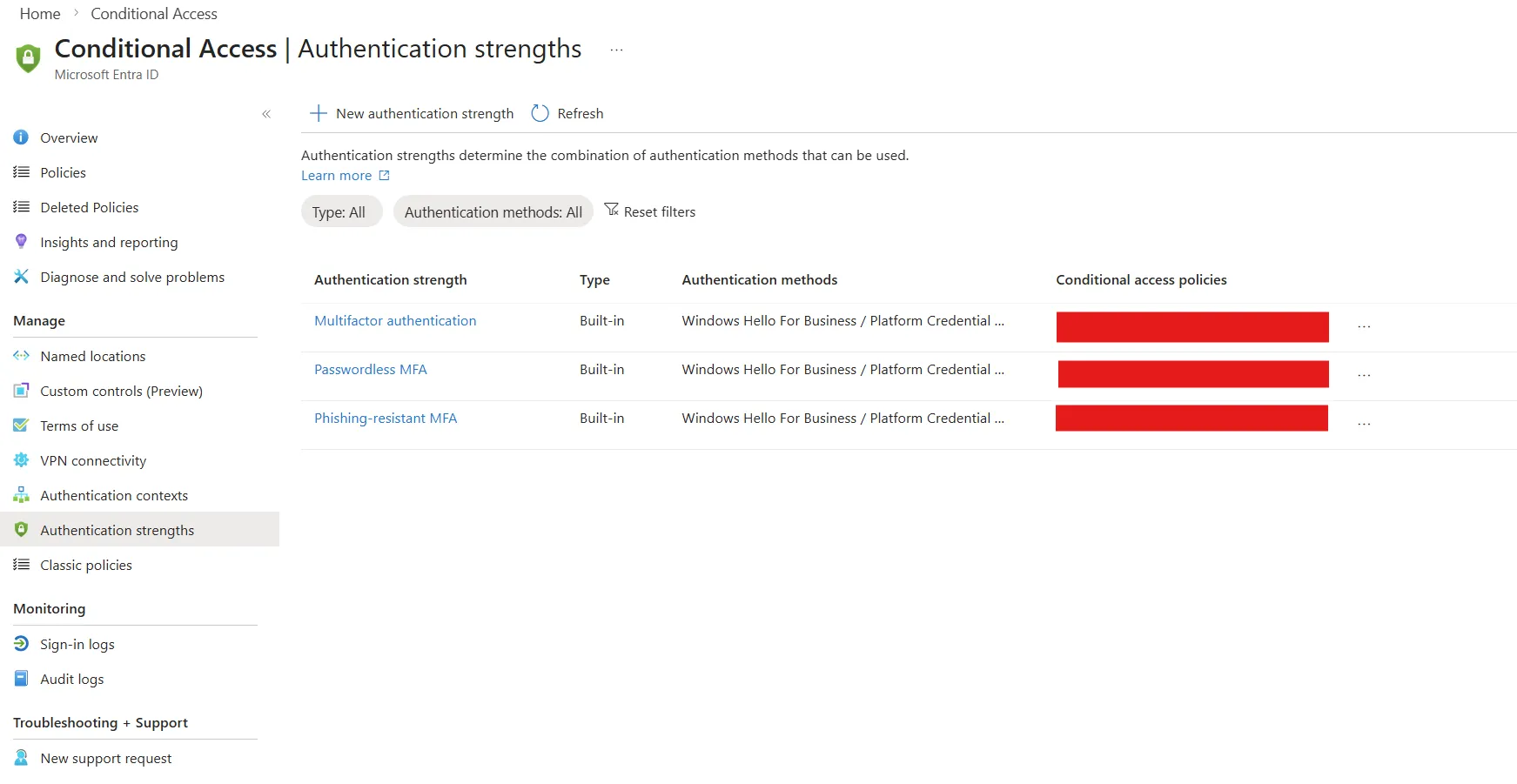Collapse the navigation pane with the double chevron
The image size is (1517, 784).
click(266, 114)
